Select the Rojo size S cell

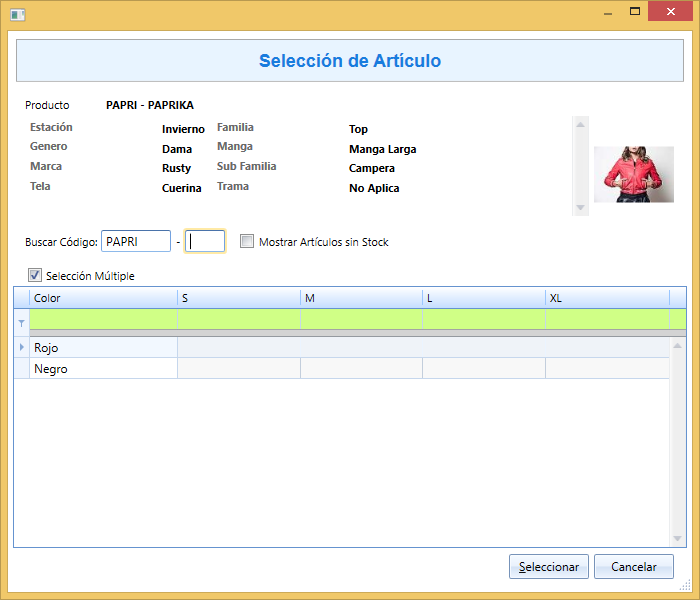(239, 347)
